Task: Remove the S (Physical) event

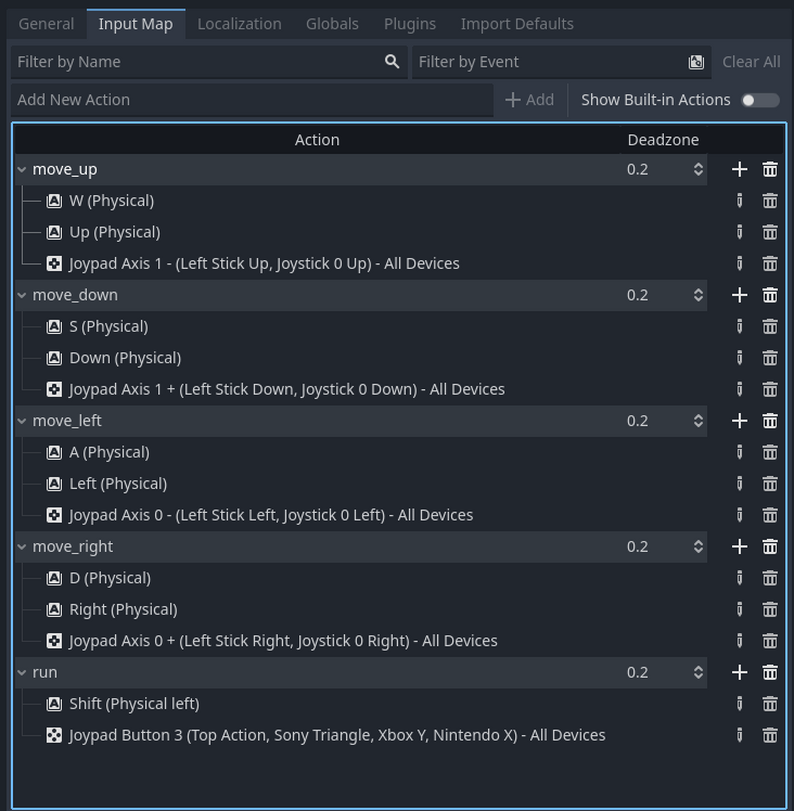Action: (770, 326)
